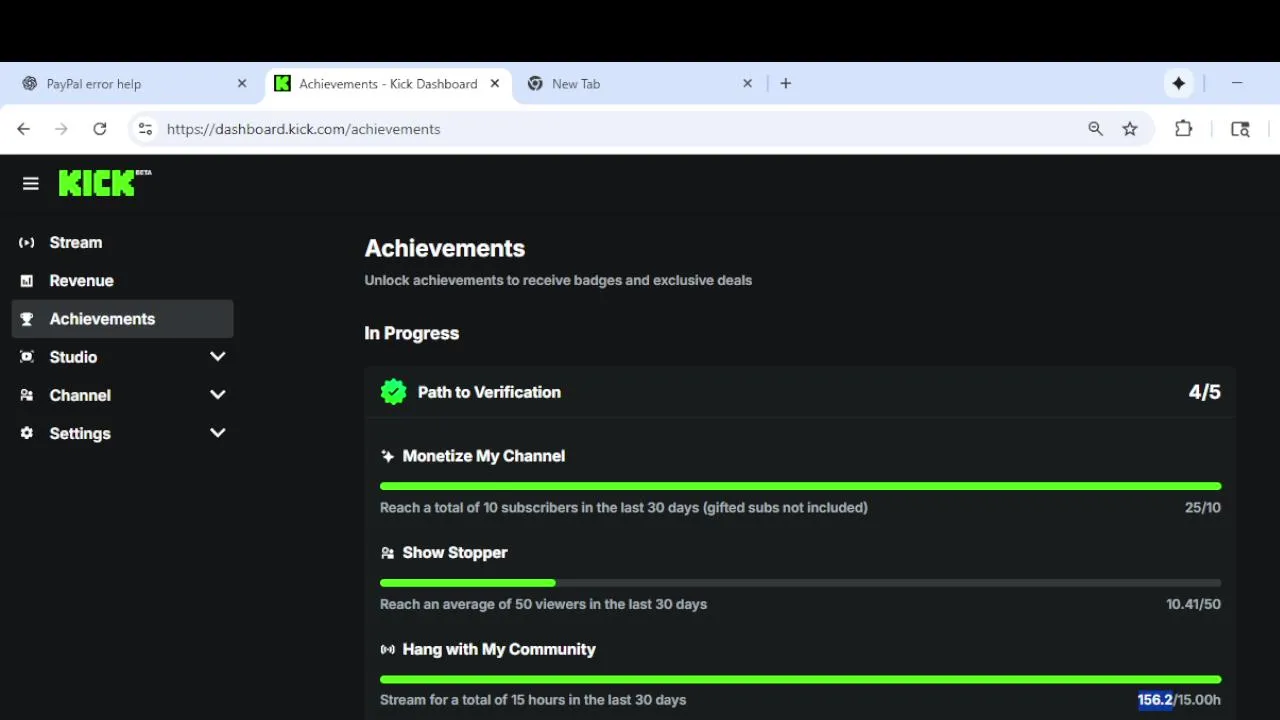This screenshot has height=720, width=1280.
Task: Click the Achievements page heading
Action: tap(445, 248)
